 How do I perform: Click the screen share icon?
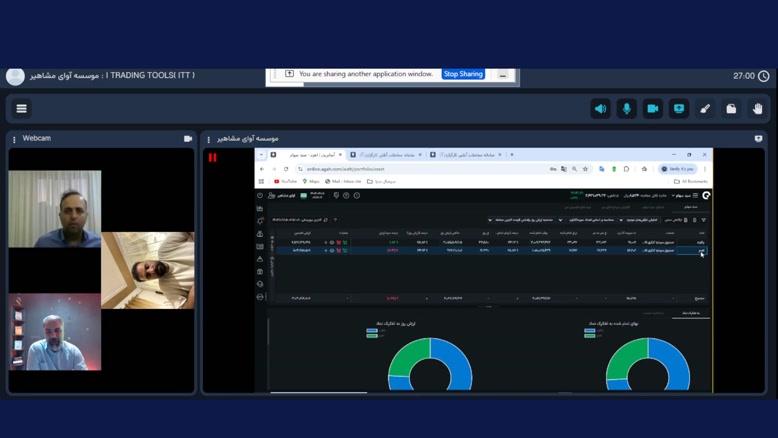679,108
